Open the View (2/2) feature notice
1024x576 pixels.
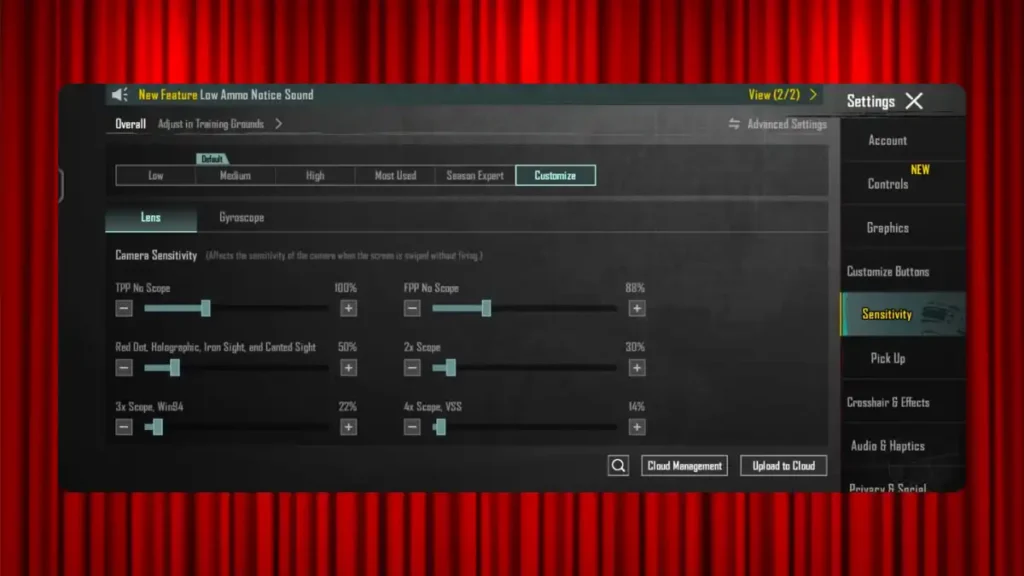click(773, 94)
